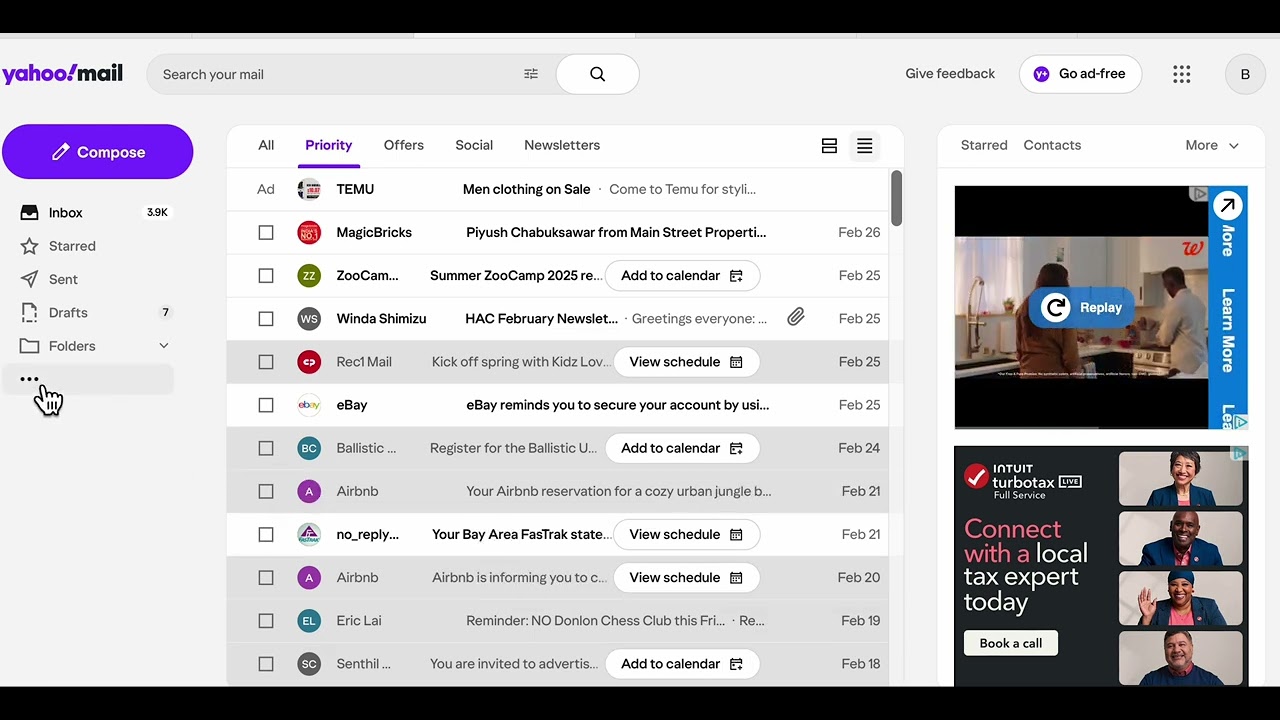Switch to the Offers tab

(404, 145)
